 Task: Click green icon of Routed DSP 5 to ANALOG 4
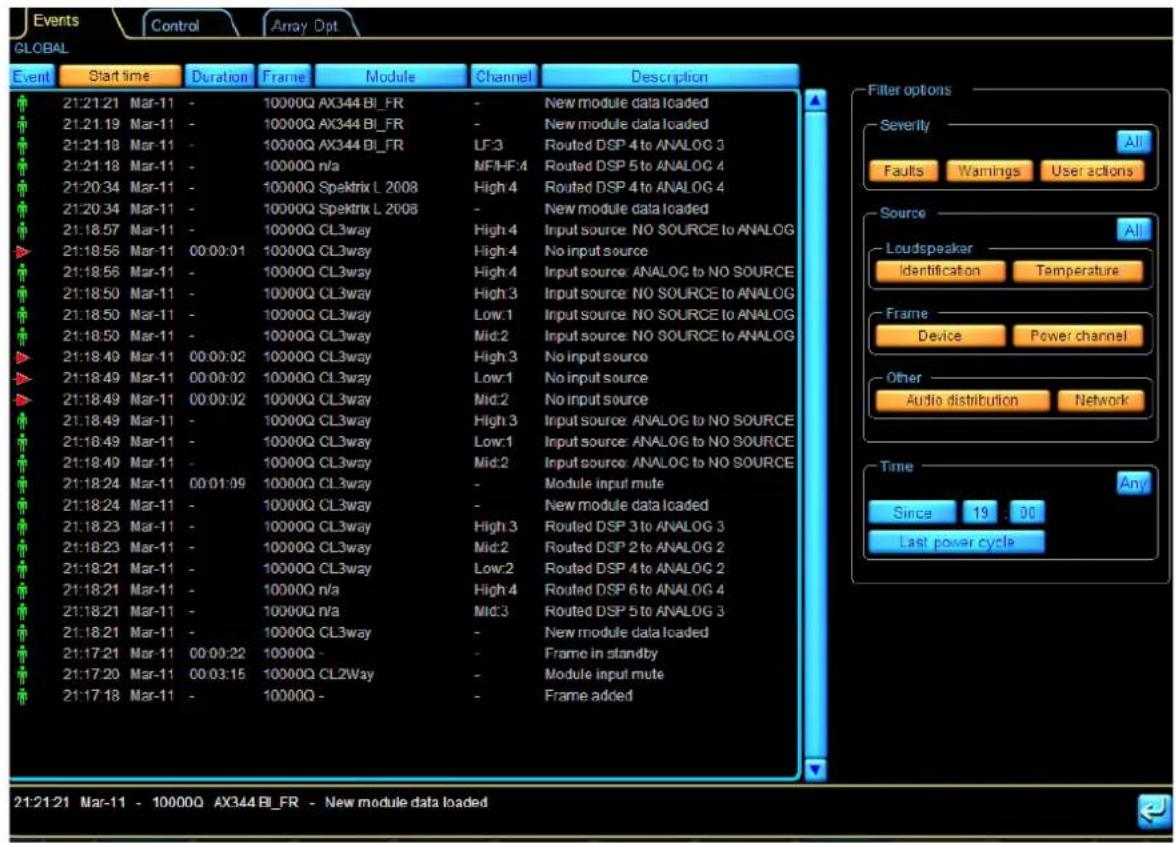tap(22, 166)
